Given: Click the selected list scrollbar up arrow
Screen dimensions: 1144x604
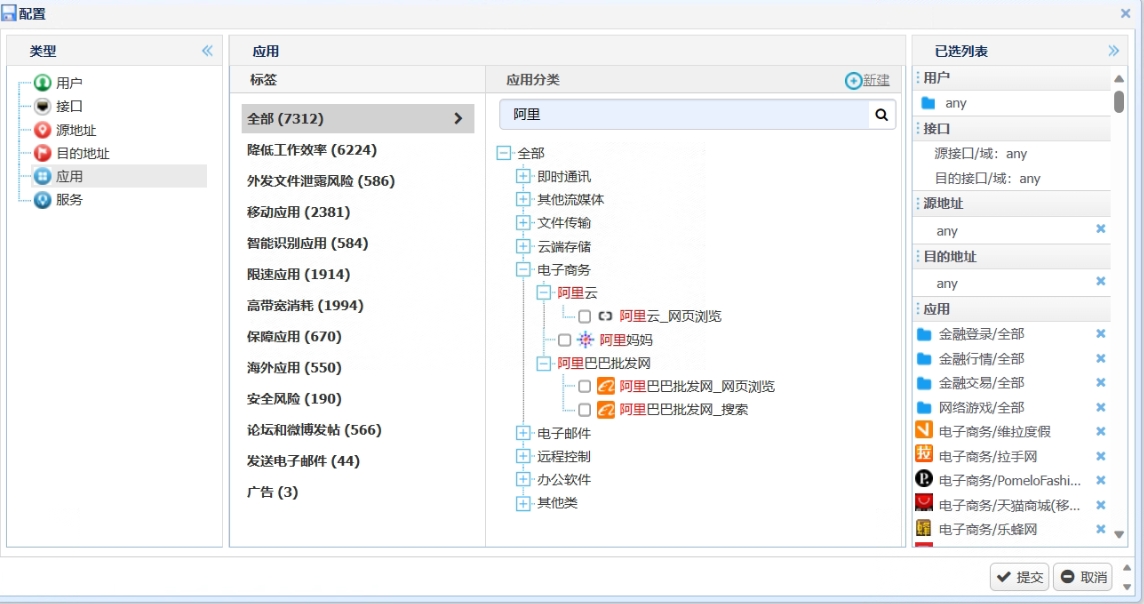Looking at the screenshot, I should coord(1119,78).
